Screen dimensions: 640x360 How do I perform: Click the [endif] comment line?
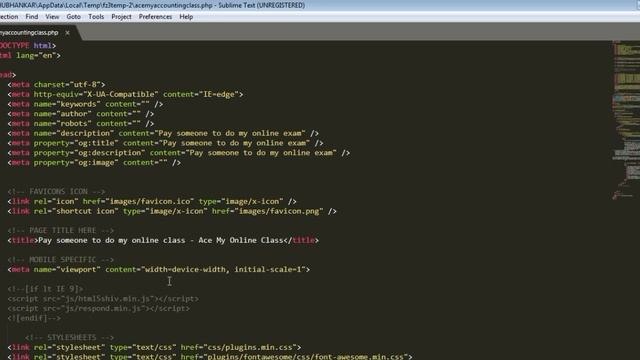(x=34, y=318)
